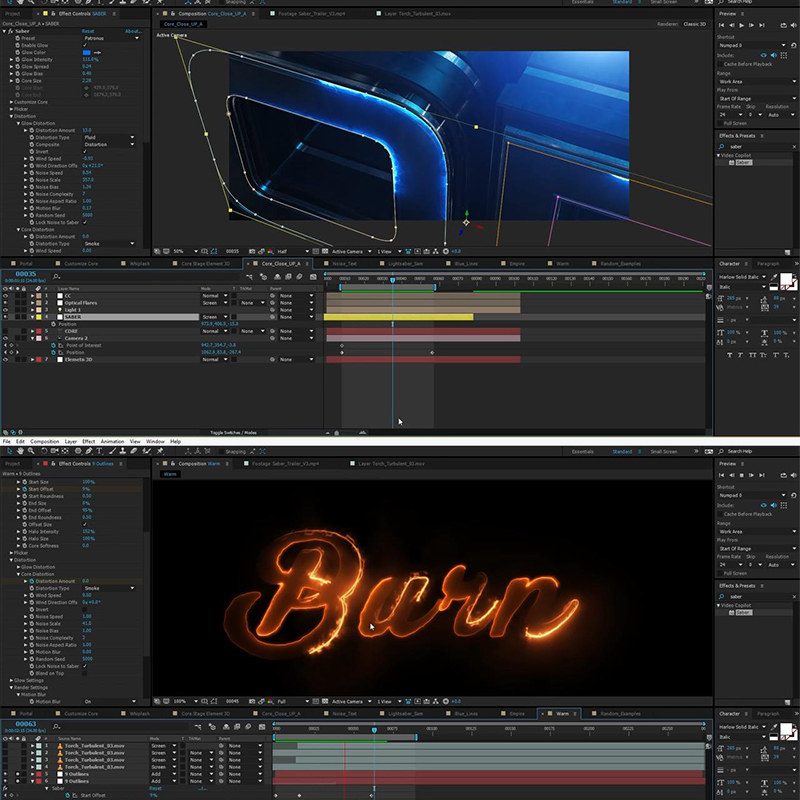Toggle Lock Noise to Saber in upper window
The image size is (800, 800).
point(85,222)
